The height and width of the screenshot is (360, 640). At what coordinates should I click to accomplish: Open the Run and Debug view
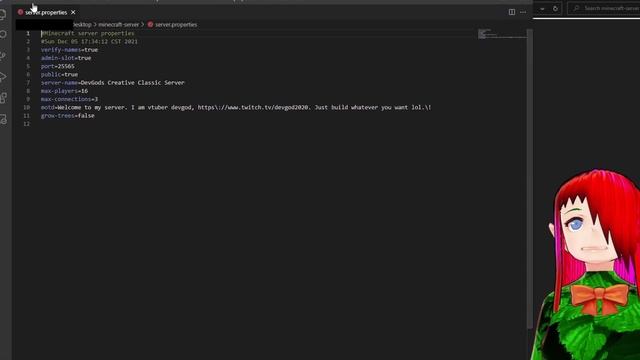(x=3, y=77)
